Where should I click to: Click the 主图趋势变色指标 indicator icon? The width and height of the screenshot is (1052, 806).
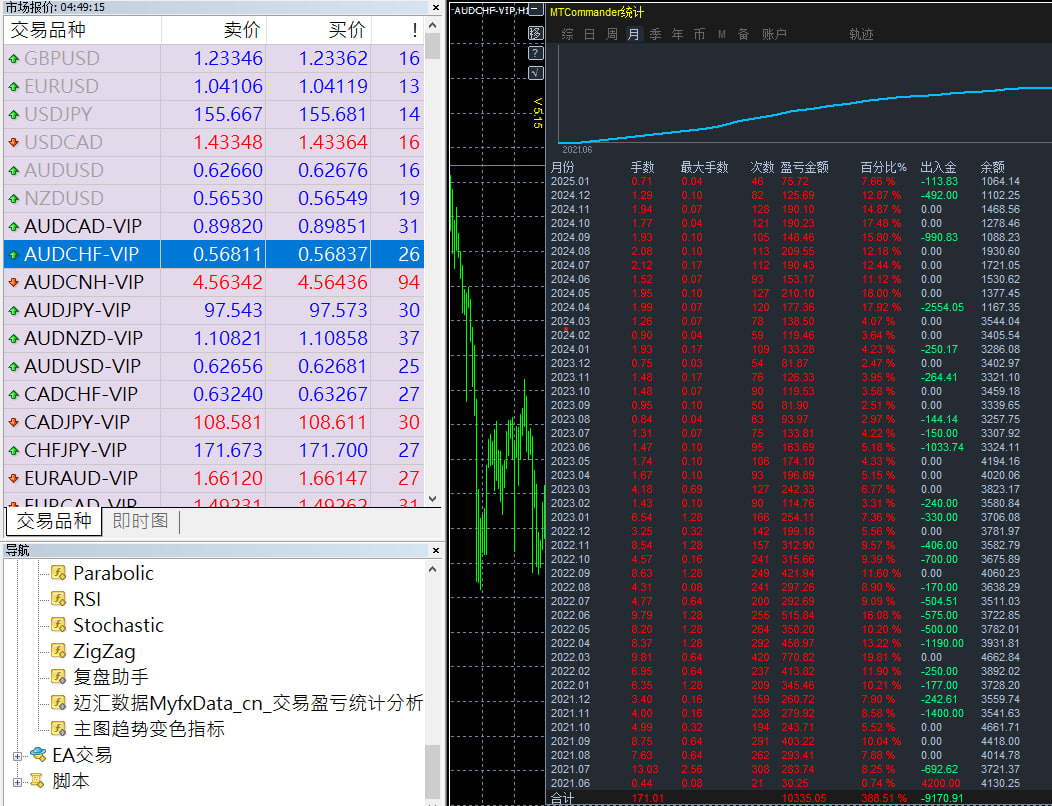[x=59, y=729]
